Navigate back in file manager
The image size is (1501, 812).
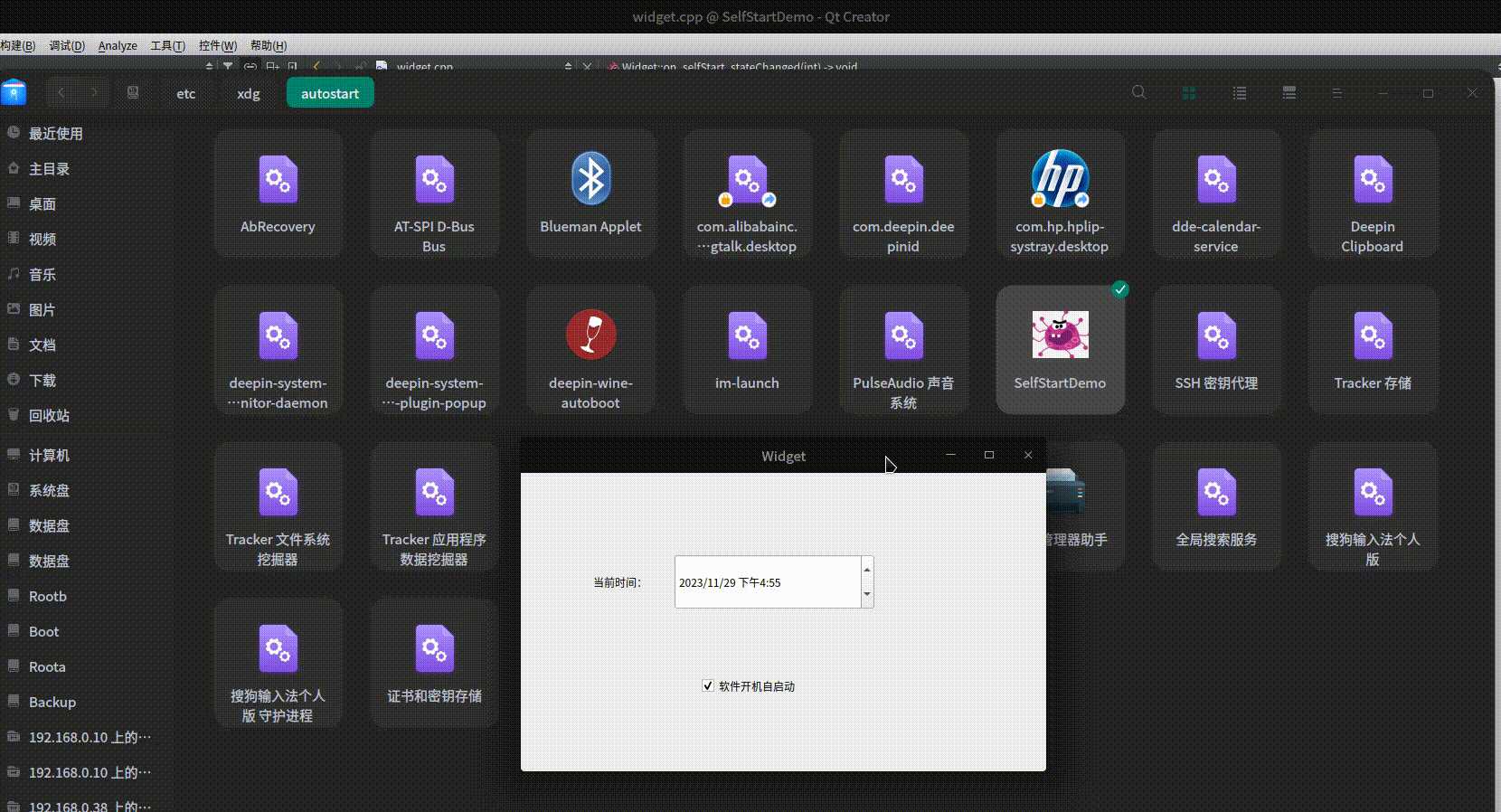click(61, 92)
